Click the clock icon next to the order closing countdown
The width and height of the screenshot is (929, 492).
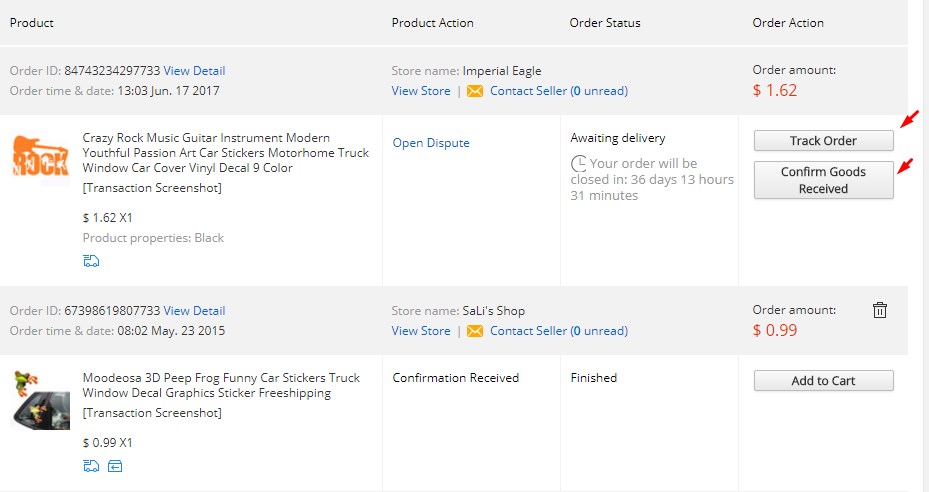tap(578, 163)
